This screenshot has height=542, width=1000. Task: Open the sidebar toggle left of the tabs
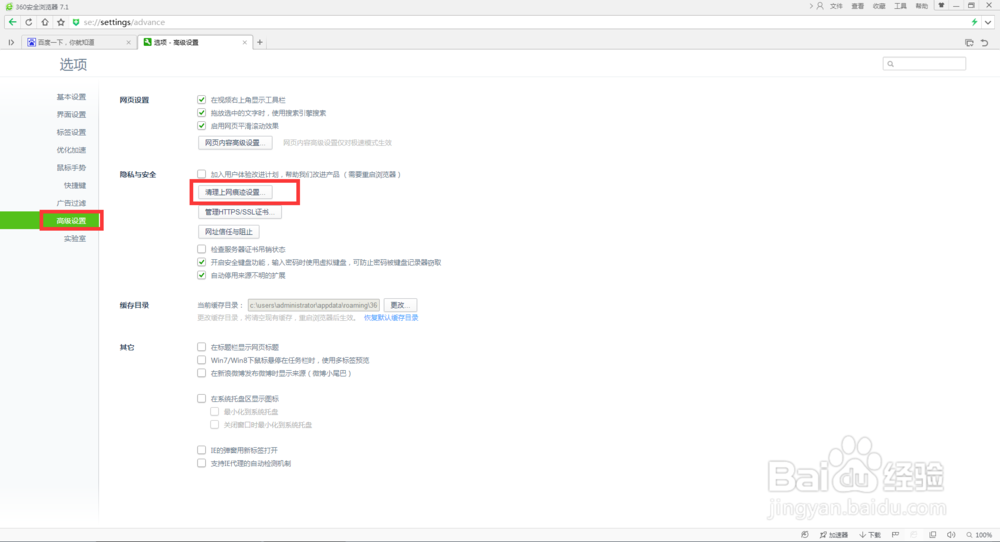[11, 43]
